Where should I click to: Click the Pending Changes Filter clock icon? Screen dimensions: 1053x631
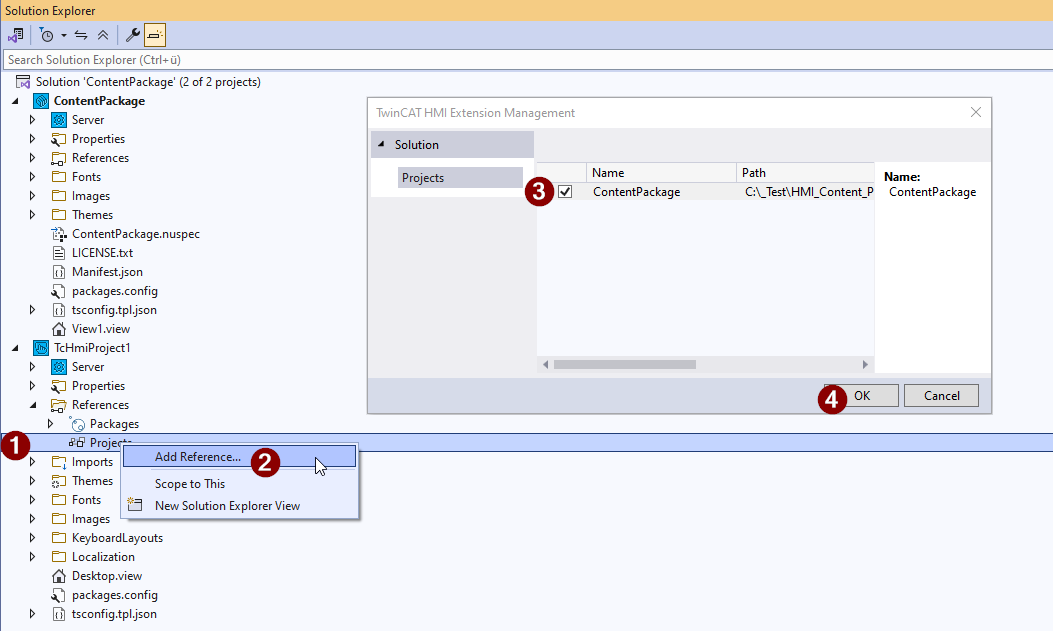(46, 35)
